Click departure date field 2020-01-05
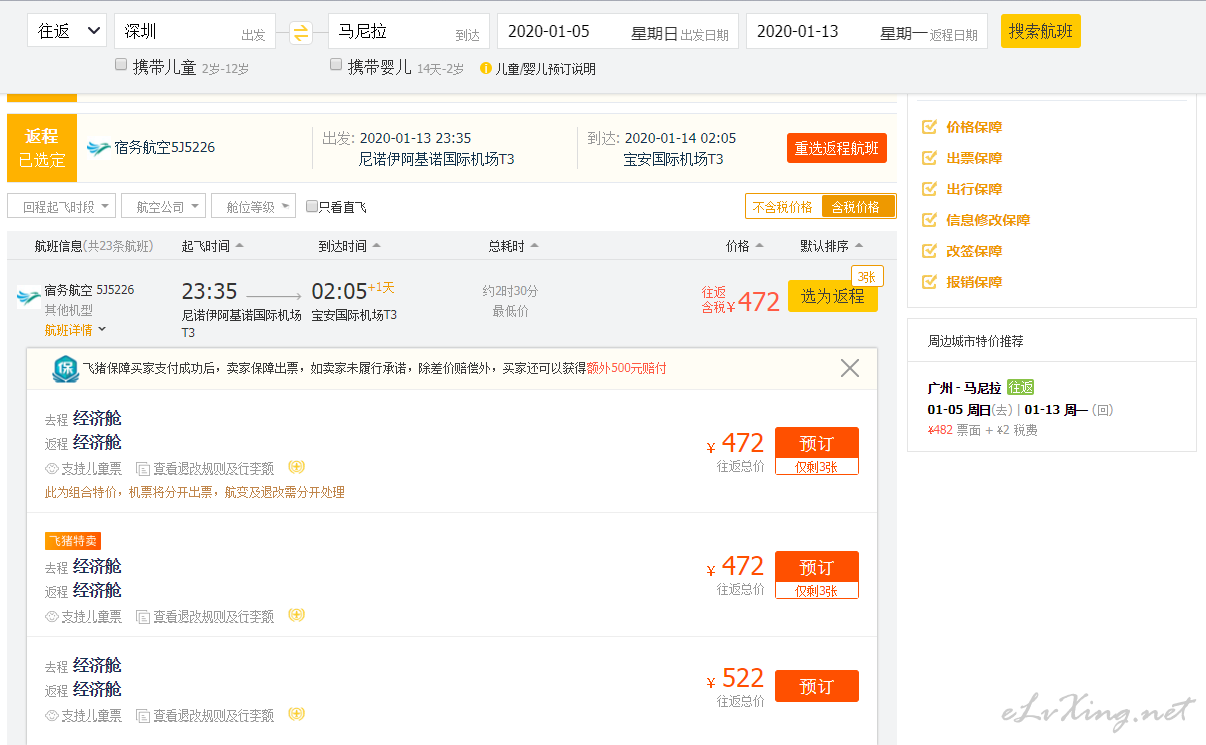This screenshot has height=745, width=1206. point(618,31)
